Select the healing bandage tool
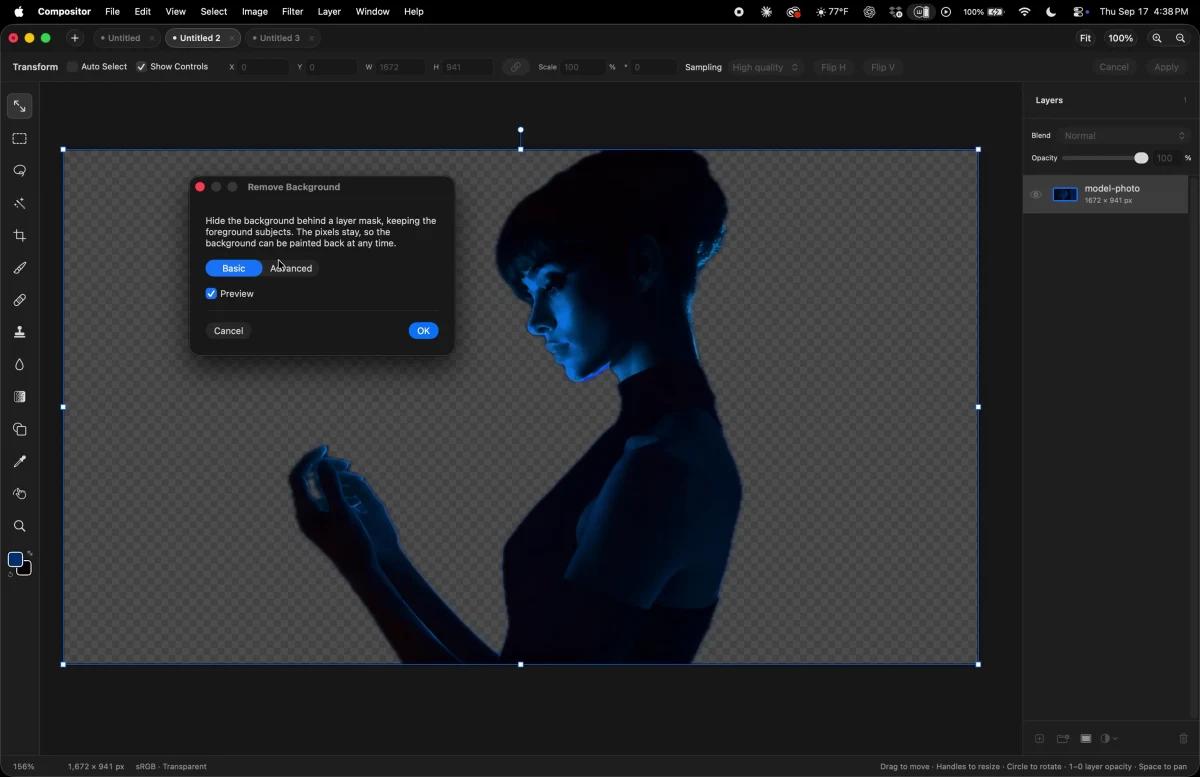The image size is (1200, 777). tap(19, 300)
